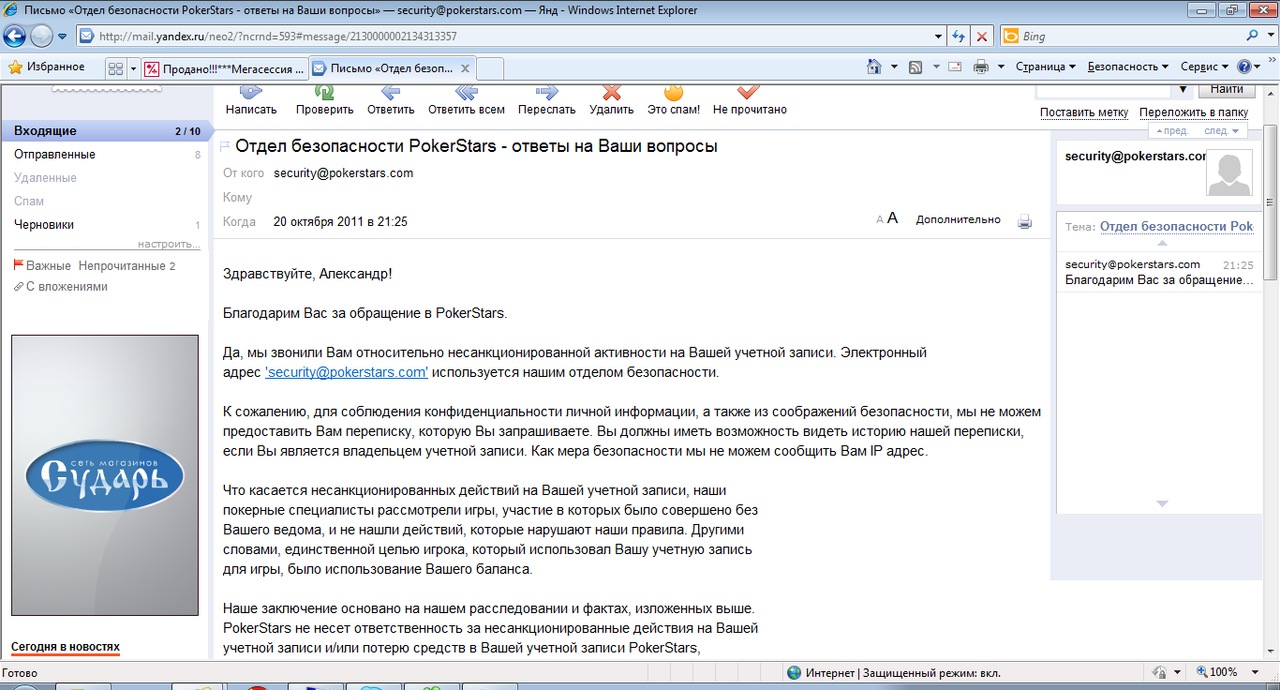
Task: Click the Bing search magnifier icon
Action: click(x=1253, y=36)
